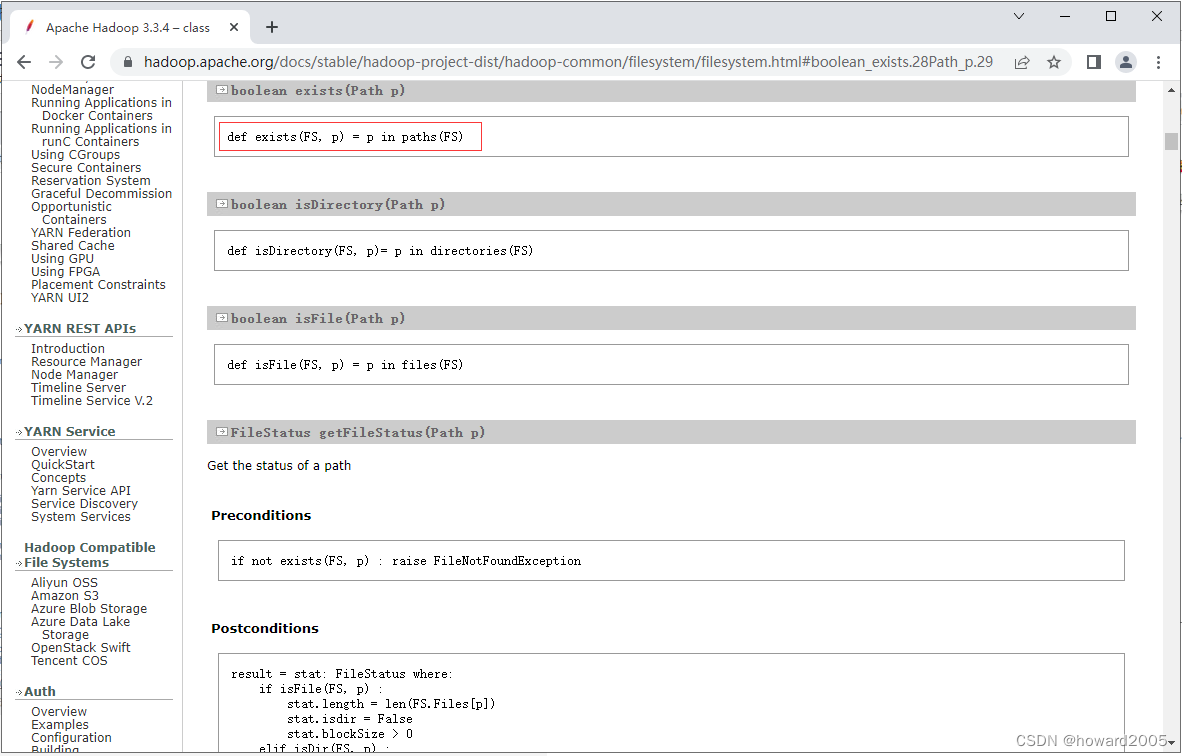Image resolution: width=1182 pixels, height=756 pixels.
Task: Open Introduction under YARN REST APIs
Action: (68, 349)
